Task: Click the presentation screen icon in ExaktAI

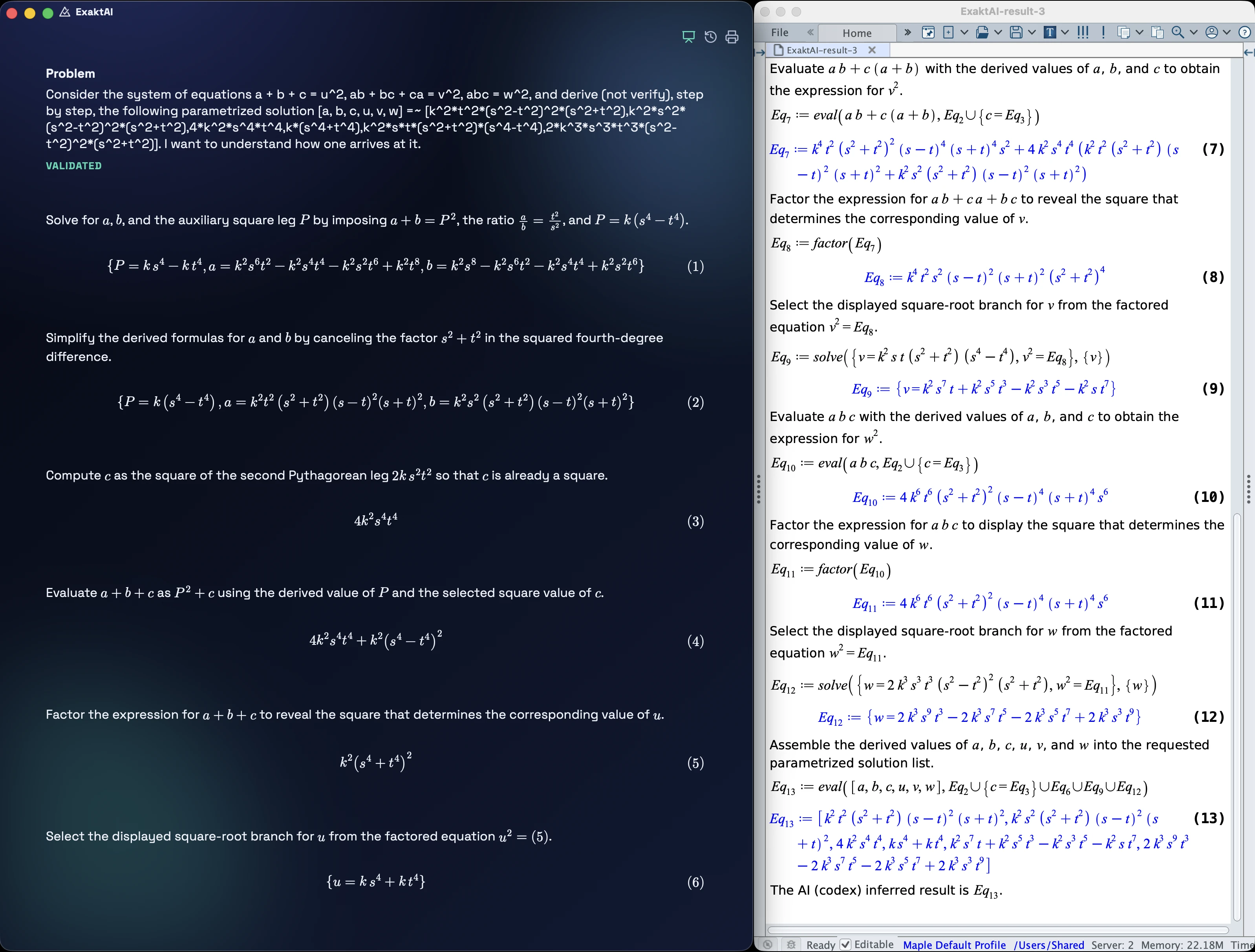Action: click(688, 37)
